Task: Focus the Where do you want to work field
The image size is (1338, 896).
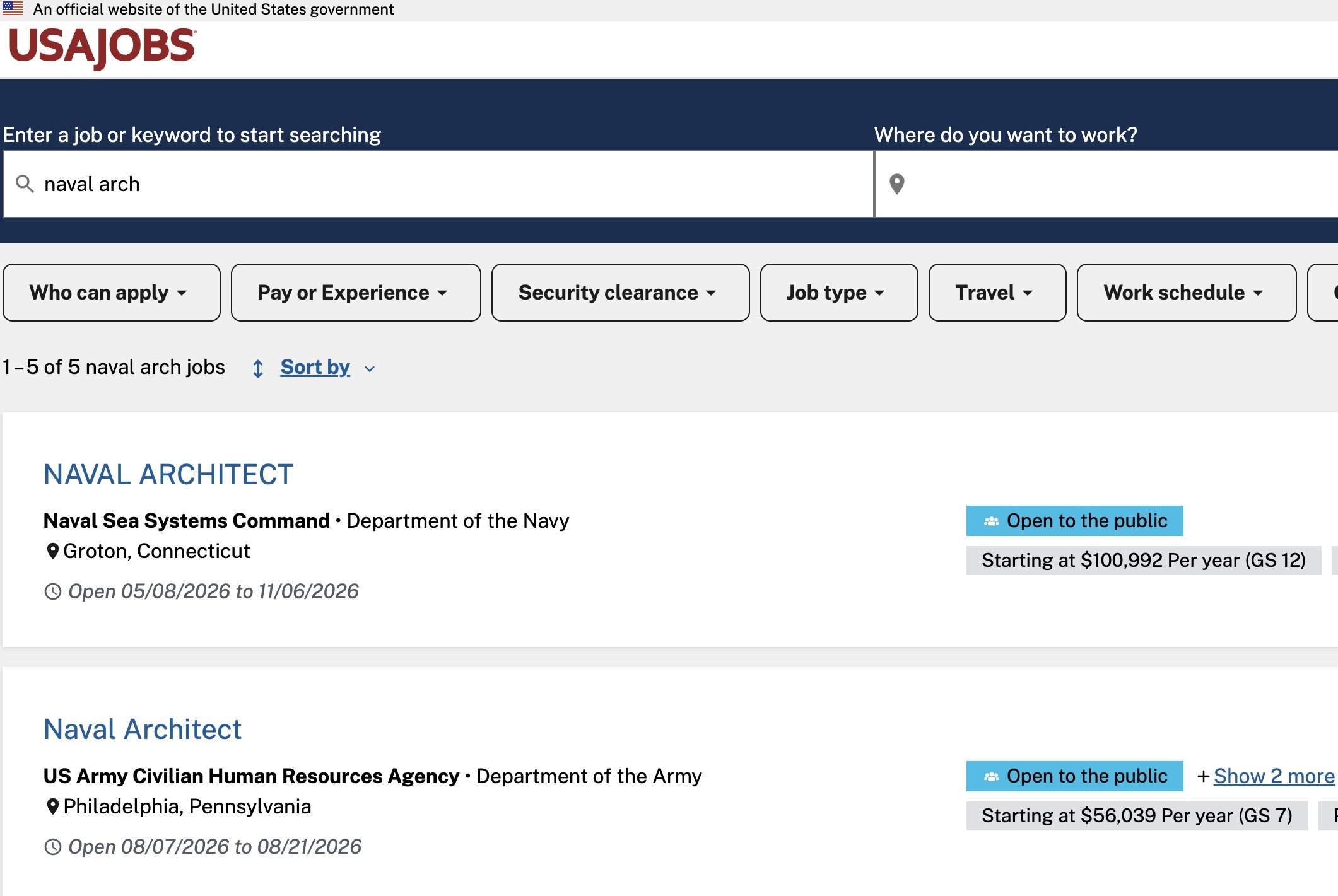Action: click(x=1106, y=184)
